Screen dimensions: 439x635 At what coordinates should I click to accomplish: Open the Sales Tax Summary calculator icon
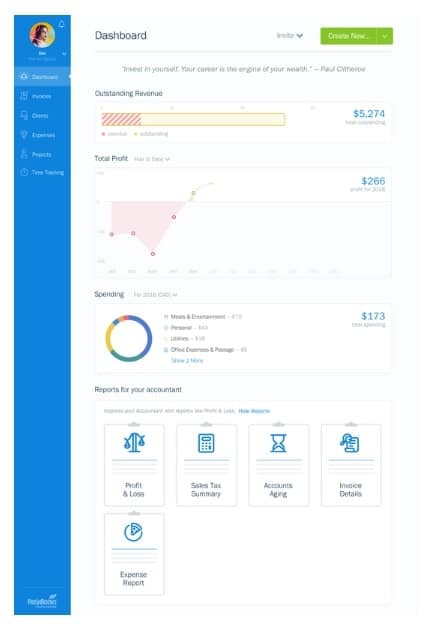click(x=206, y=443)
